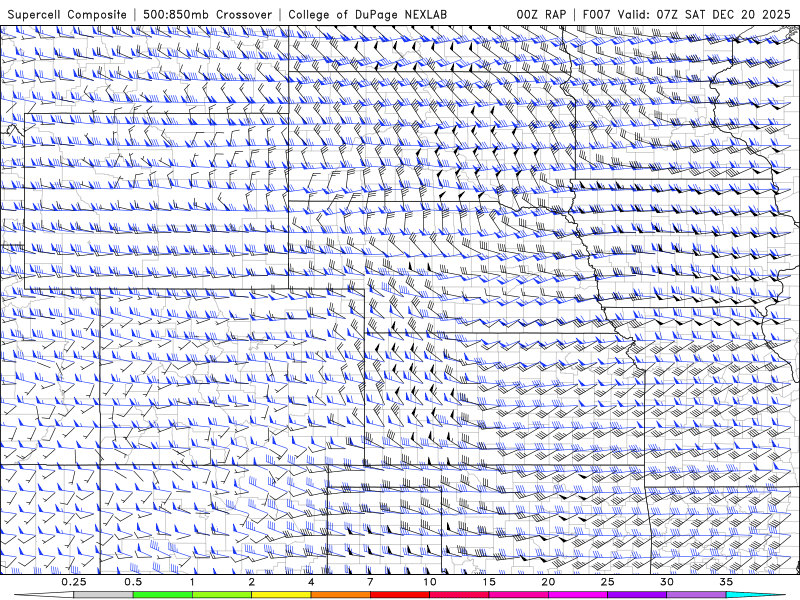Click the orange color bar segment after 4
Image resolution: width=800 pixels, height=600 pixels.
click(x=340, y=595)
